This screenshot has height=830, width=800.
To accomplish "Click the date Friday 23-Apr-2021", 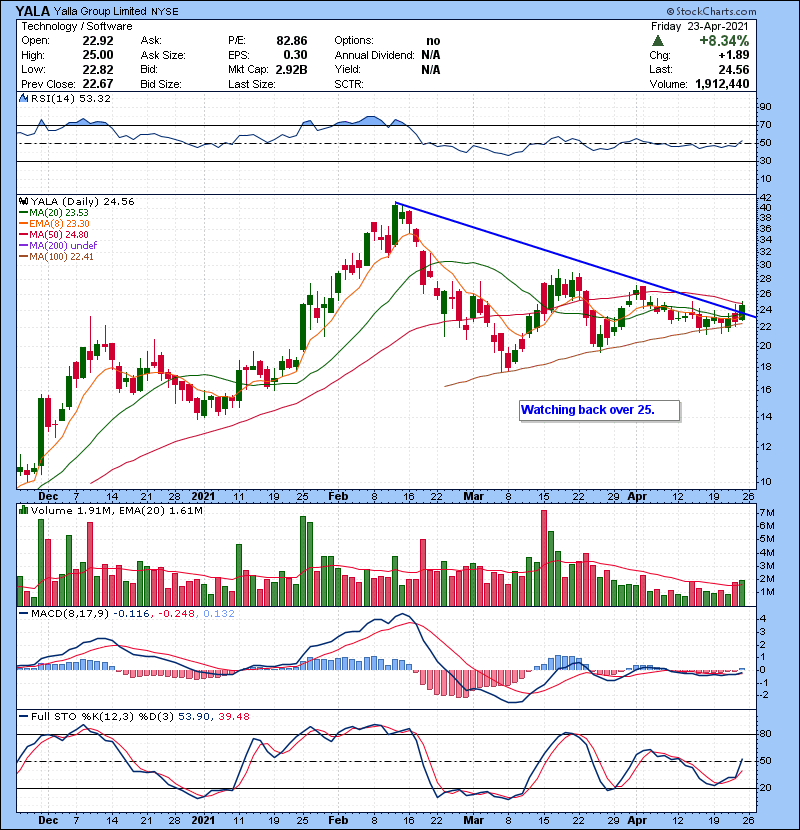I will point(699,26).
